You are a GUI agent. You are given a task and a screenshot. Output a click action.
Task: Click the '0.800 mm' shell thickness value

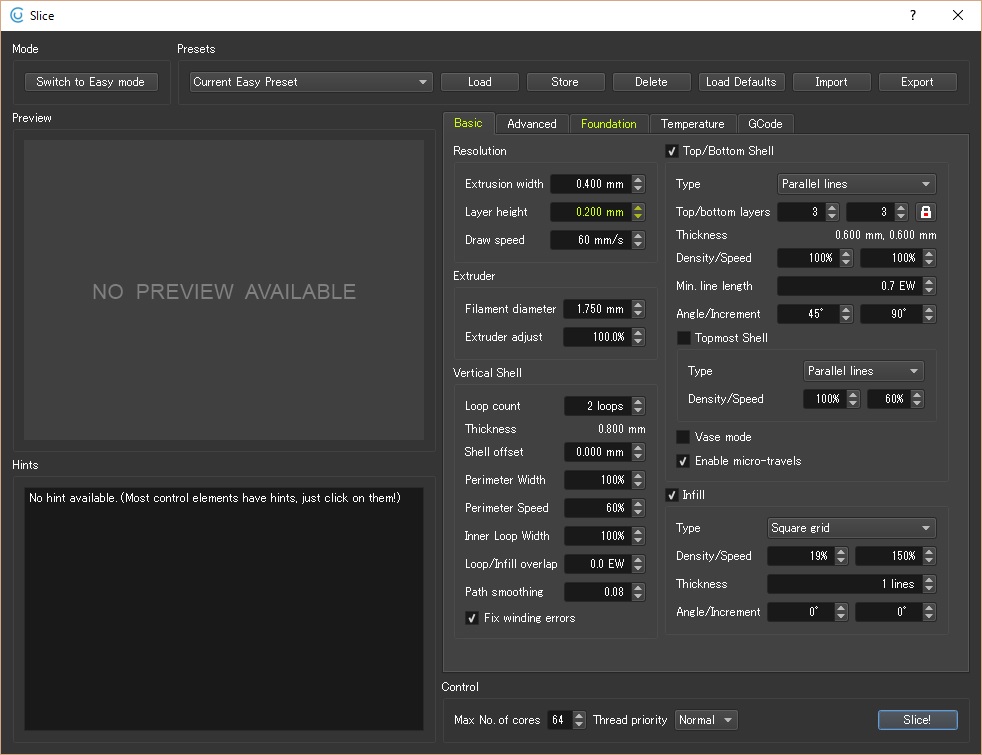tap(621, 429)
